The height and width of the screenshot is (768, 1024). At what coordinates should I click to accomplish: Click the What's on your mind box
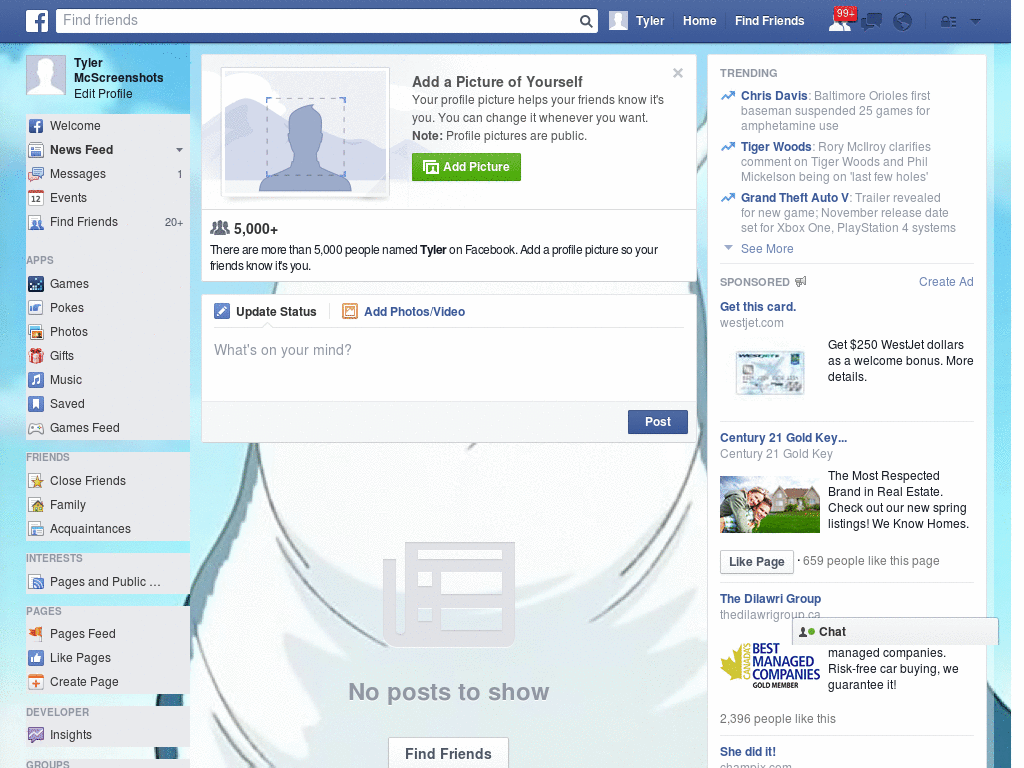[x=449, y=362]
